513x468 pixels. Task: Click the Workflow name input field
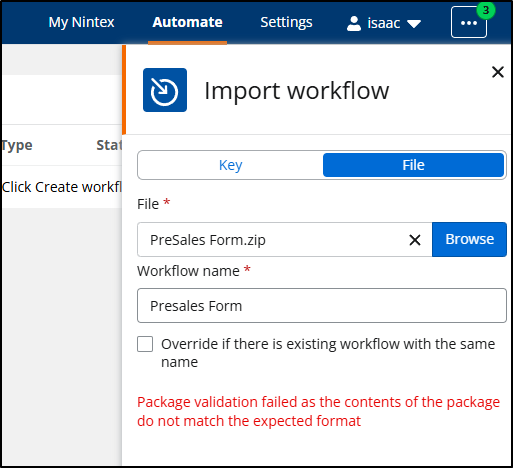coord(322,305)
